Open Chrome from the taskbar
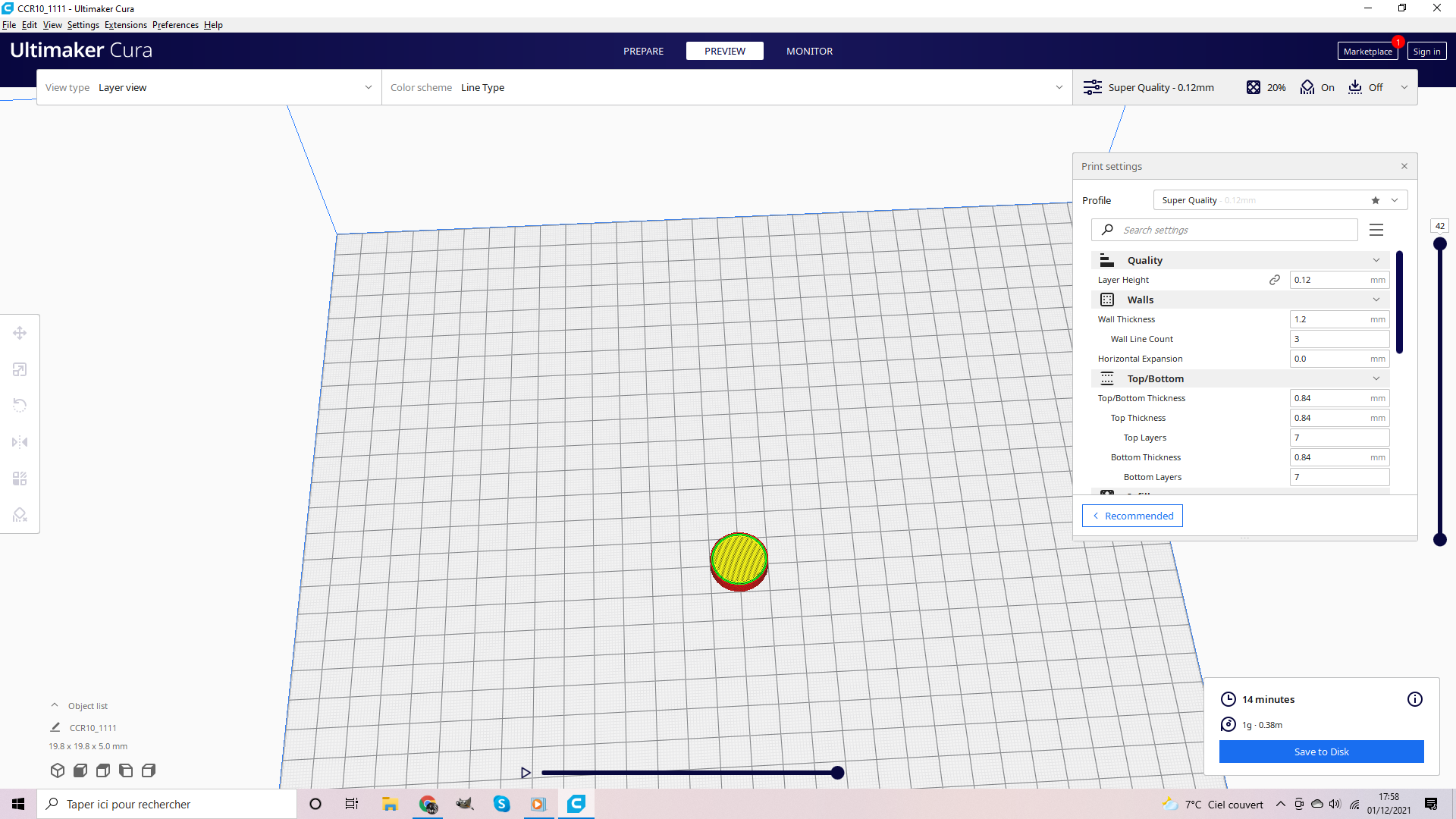Screen dimensions: 1456x819 428,804
